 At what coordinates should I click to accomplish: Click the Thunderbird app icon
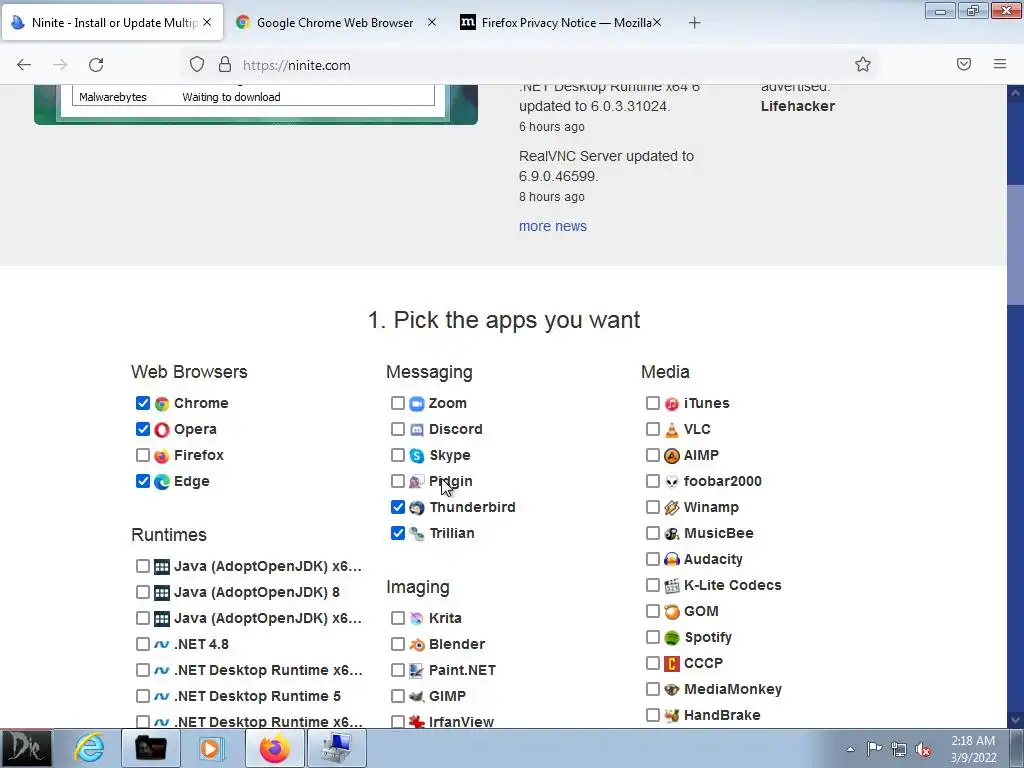click(x=417, y=507)
